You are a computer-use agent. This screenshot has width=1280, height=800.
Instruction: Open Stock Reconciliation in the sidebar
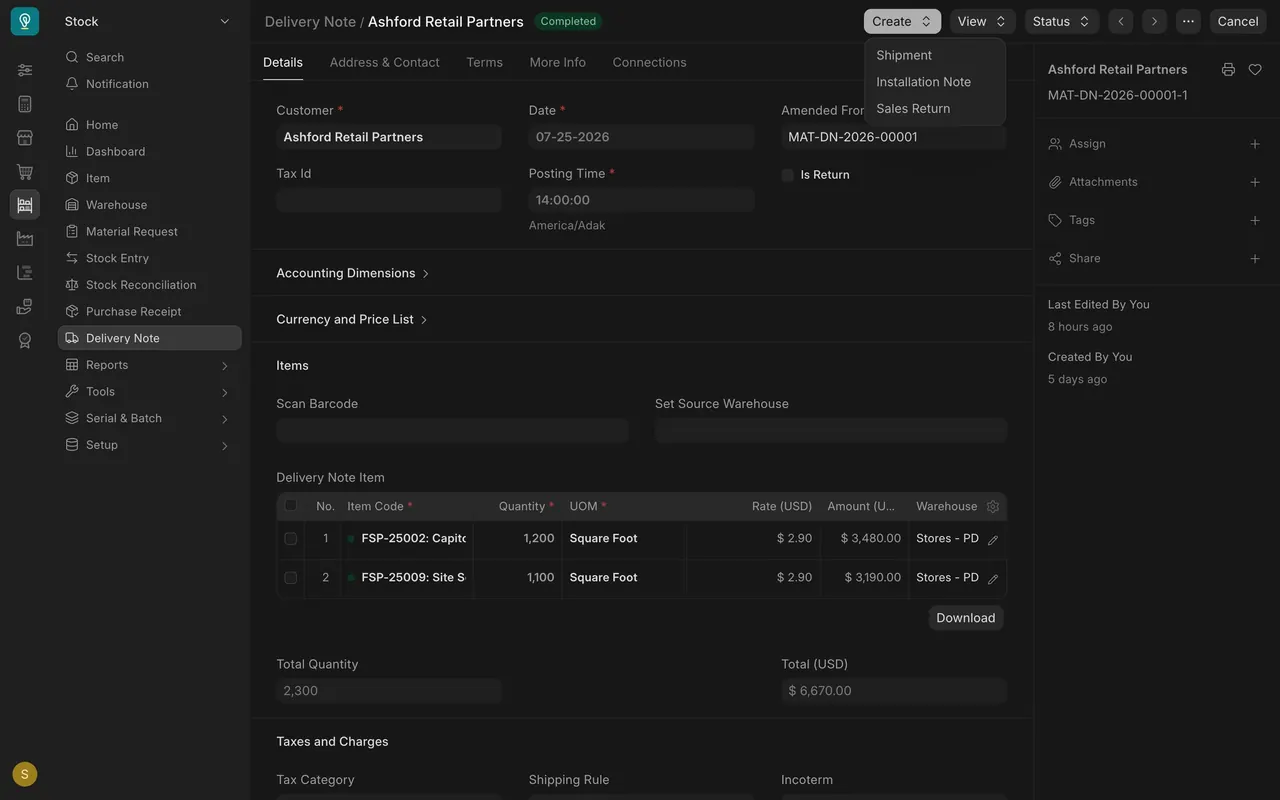pyautogui.click(x=150, y=285)
